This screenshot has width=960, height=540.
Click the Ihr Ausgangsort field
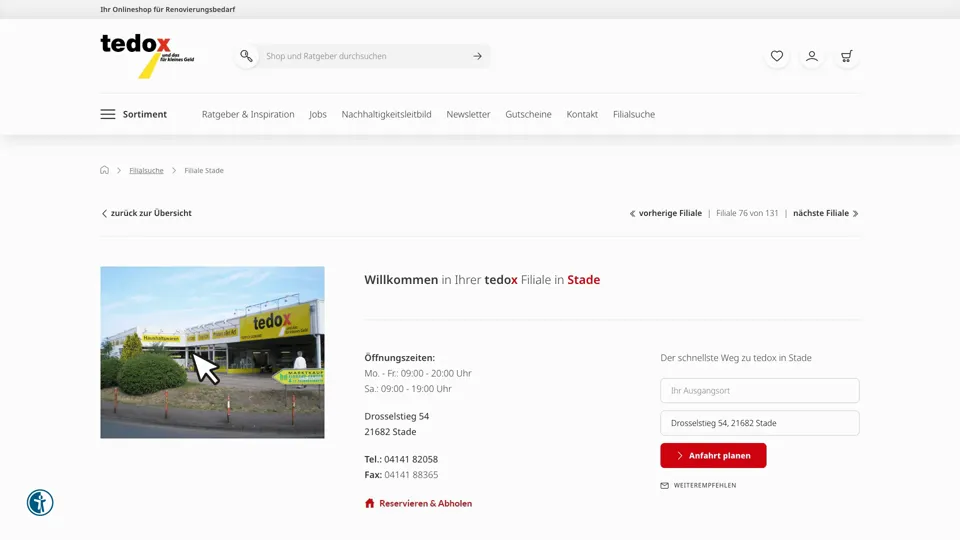tap(760, 391)
